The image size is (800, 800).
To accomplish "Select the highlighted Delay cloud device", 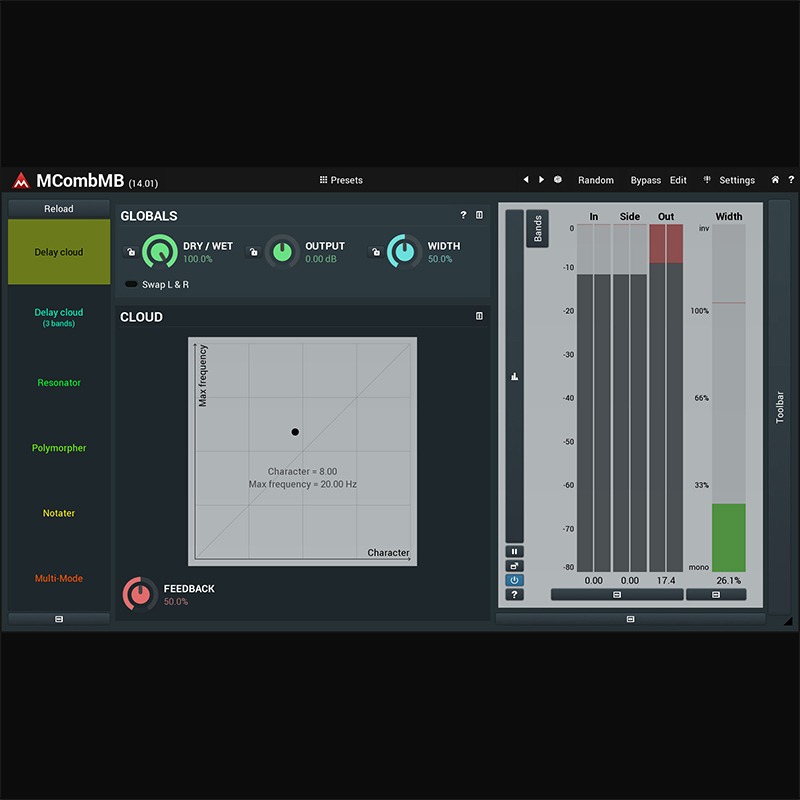I will point(59,252).
